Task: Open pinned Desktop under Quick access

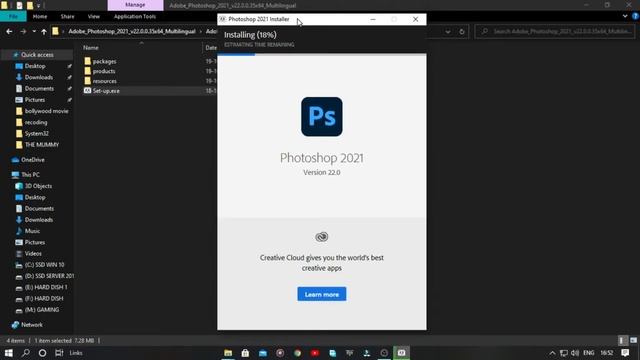Action: pyautogui.click(x=35, y=66)
